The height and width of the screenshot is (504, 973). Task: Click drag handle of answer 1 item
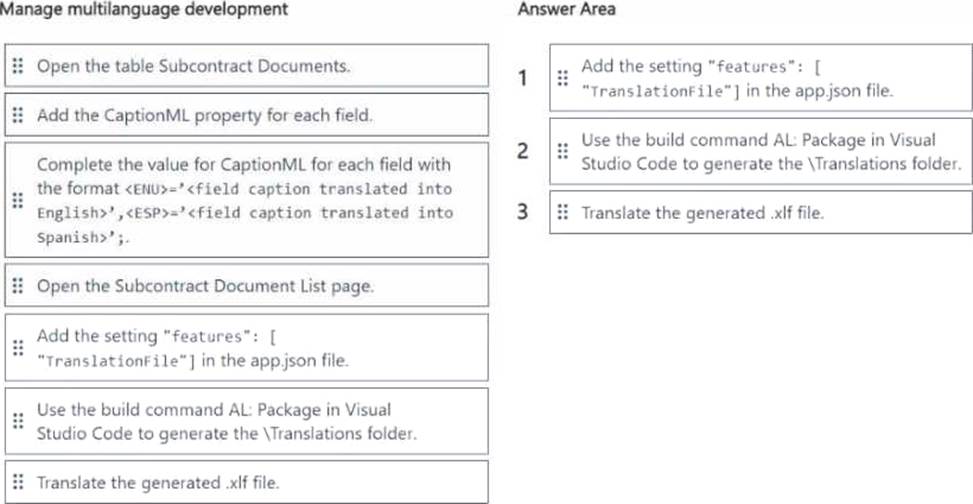point(563,78)
